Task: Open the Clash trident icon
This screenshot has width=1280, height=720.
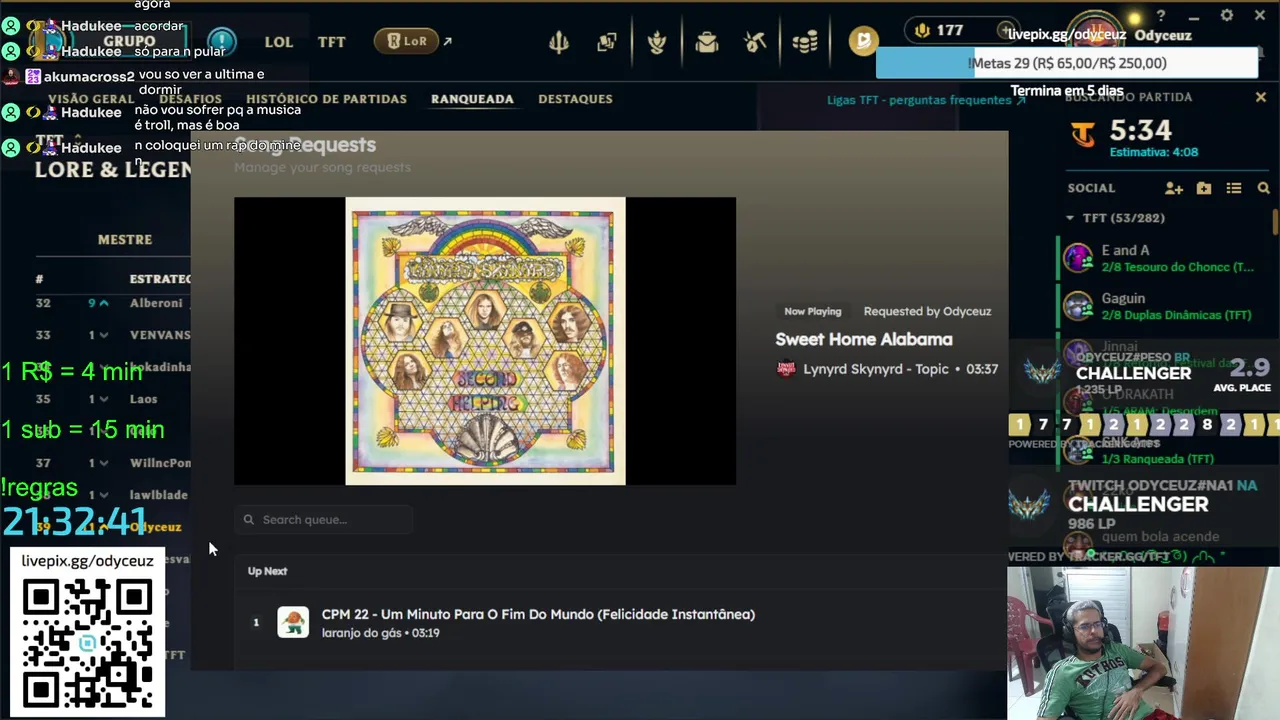Action: (x=559, y=42)
